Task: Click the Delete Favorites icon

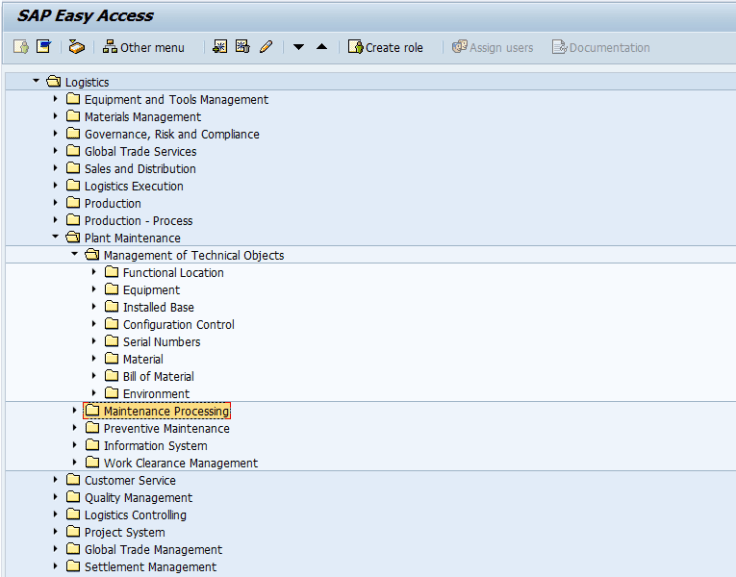Action: pos(242,47)
